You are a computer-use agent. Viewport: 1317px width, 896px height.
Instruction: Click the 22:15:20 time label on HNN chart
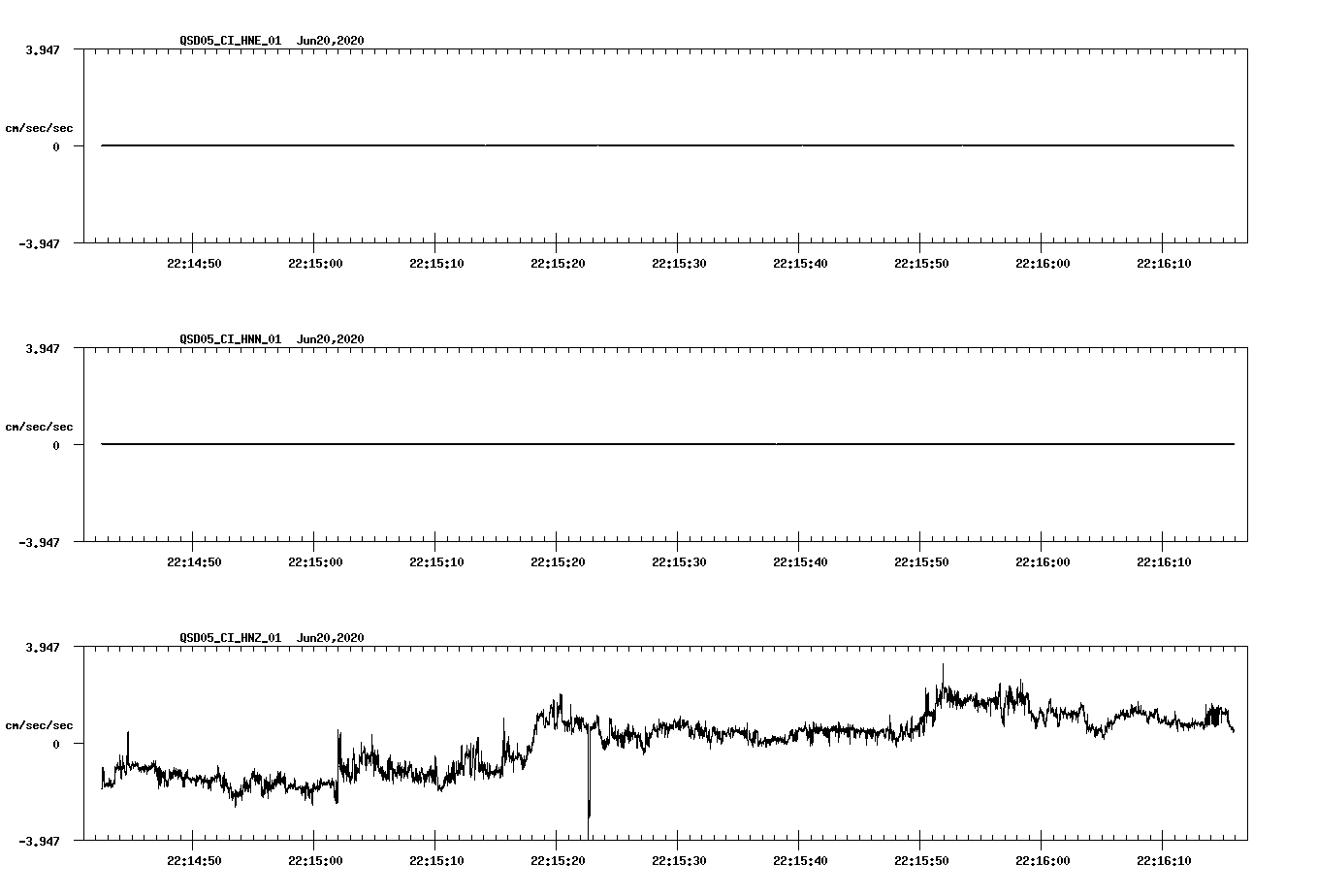(x=558, y=562)
